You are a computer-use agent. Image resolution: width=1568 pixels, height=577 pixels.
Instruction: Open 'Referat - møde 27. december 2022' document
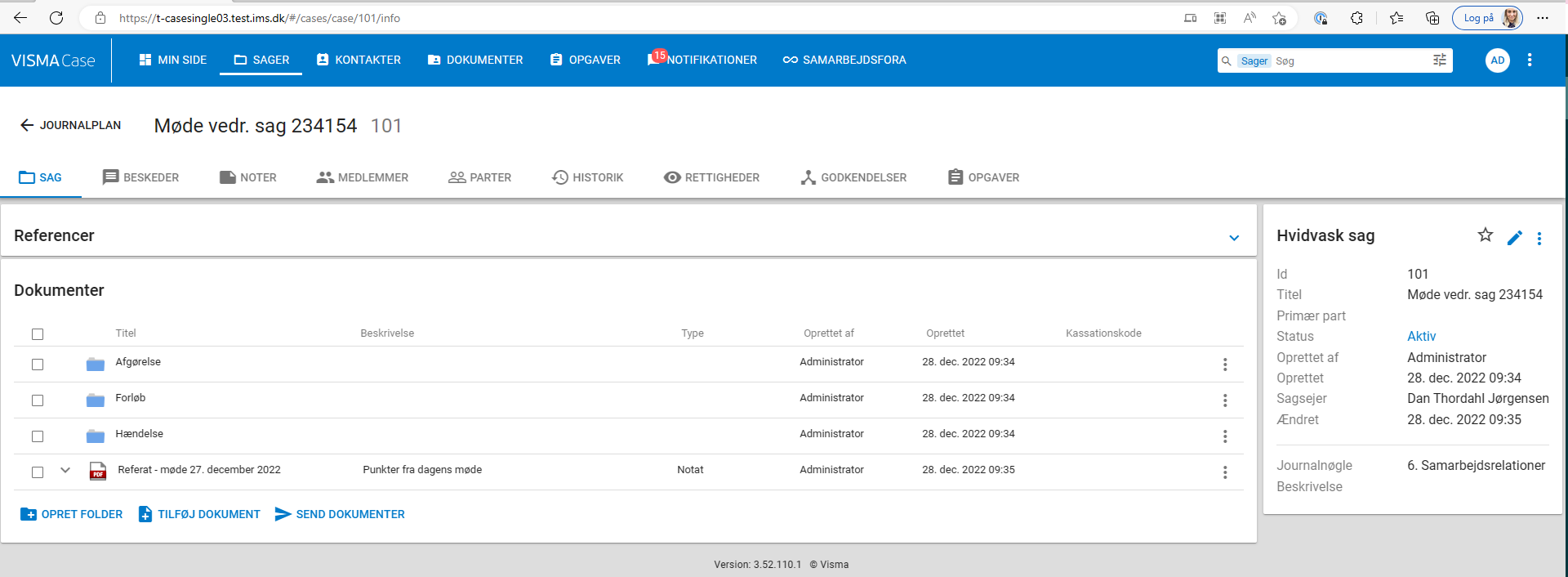pyautogui.click(x=199, y=470)
